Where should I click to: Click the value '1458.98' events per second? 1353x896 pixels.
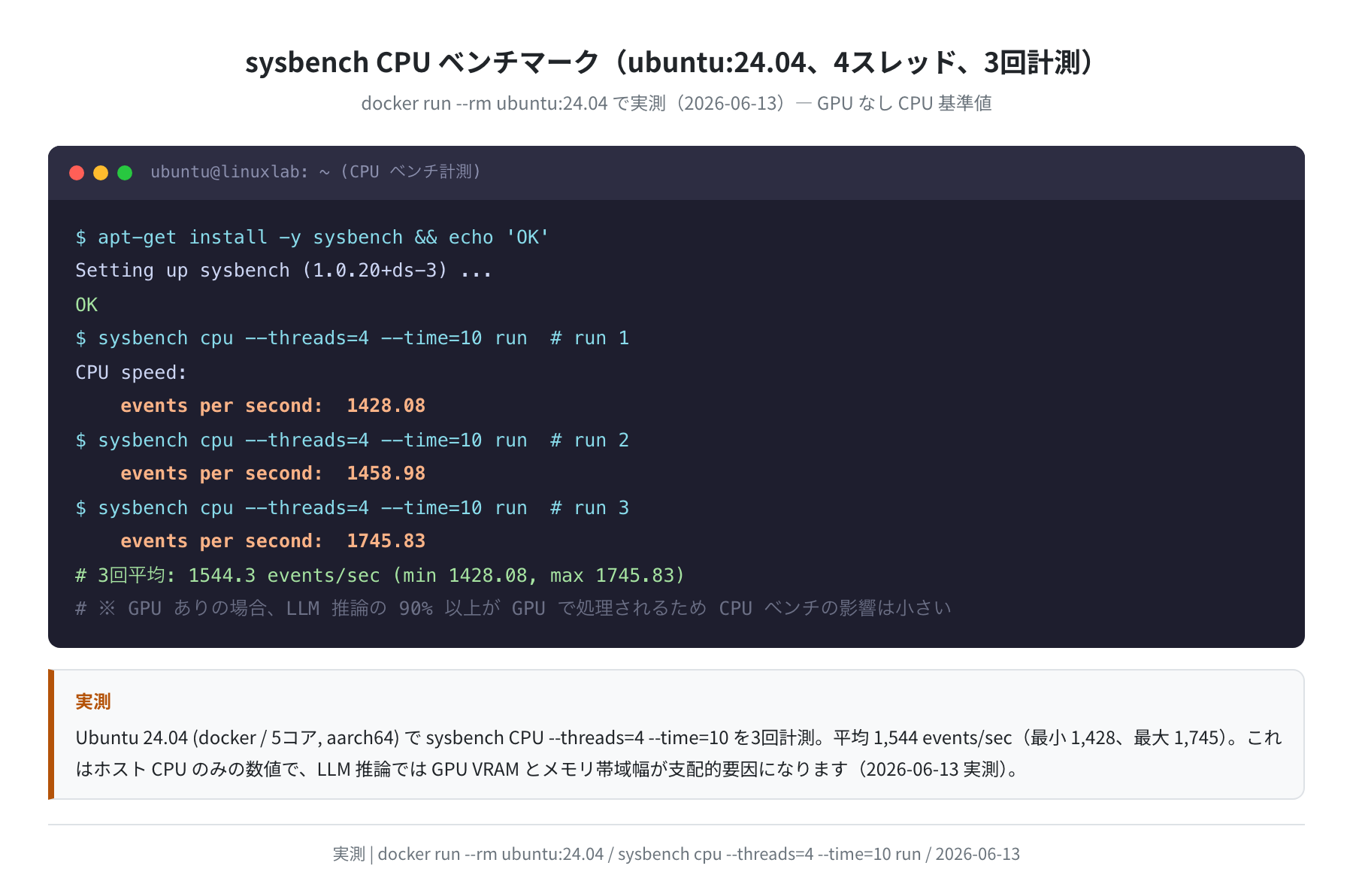[386, 474]
